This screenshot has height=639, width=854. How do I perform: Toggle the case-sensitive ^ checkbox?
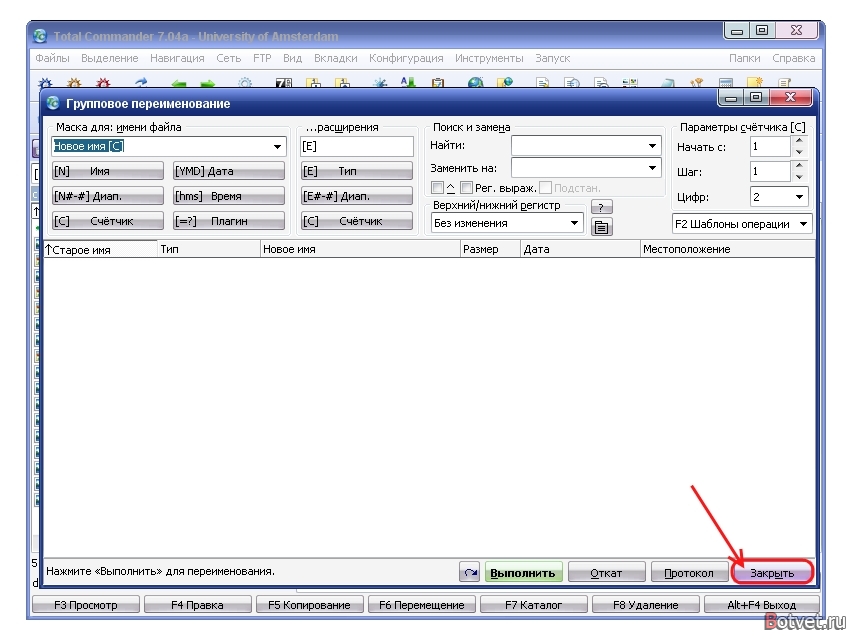coord(437,188)
